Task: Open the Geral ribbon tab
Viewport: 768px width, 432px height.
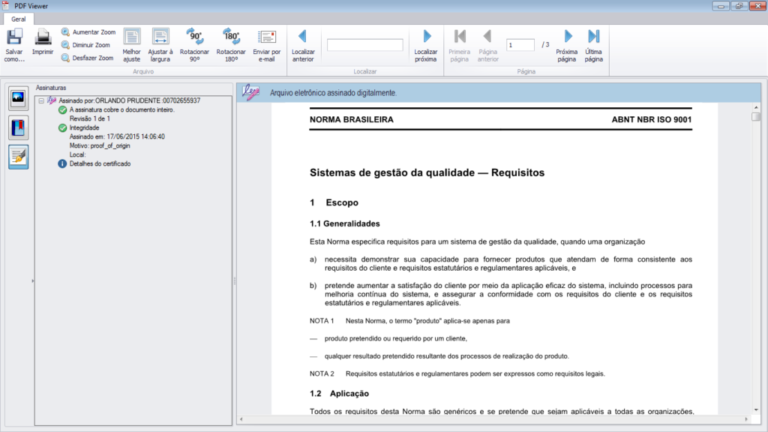Action: [19, 18]
